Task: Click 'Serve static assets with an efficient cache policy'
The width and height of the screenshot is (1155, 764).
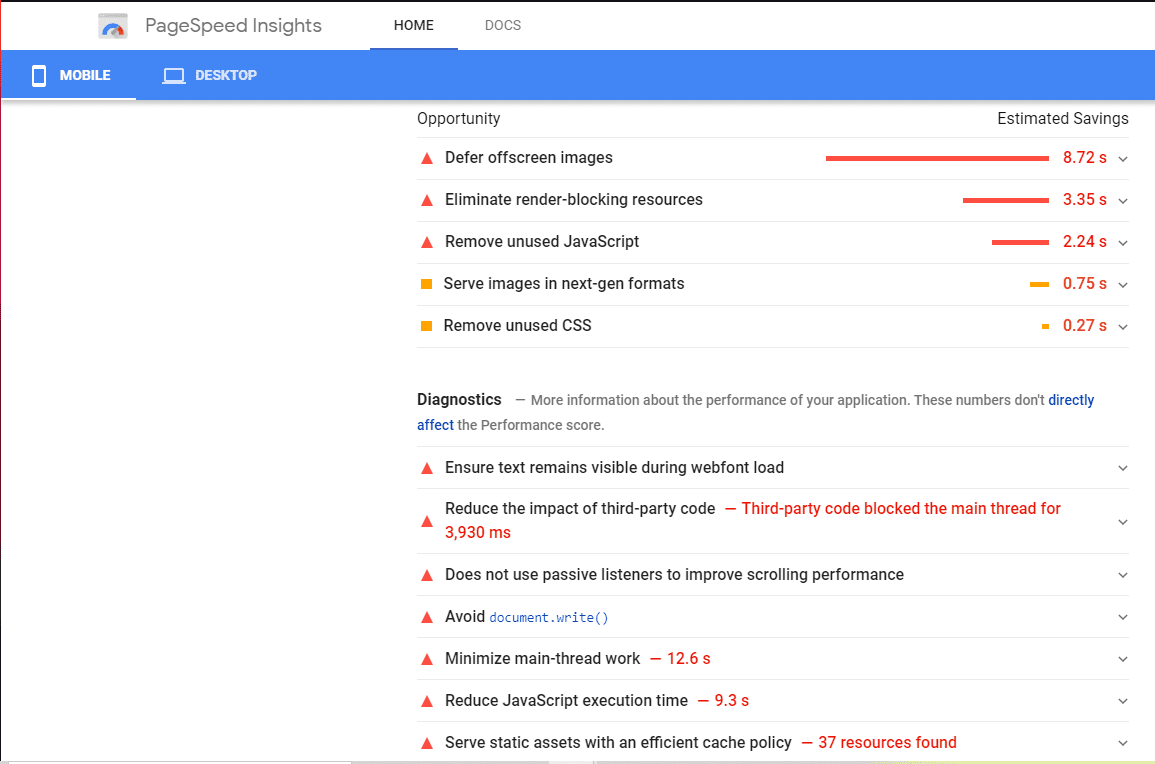Action: pyautogui.click(x=618, y=743)
